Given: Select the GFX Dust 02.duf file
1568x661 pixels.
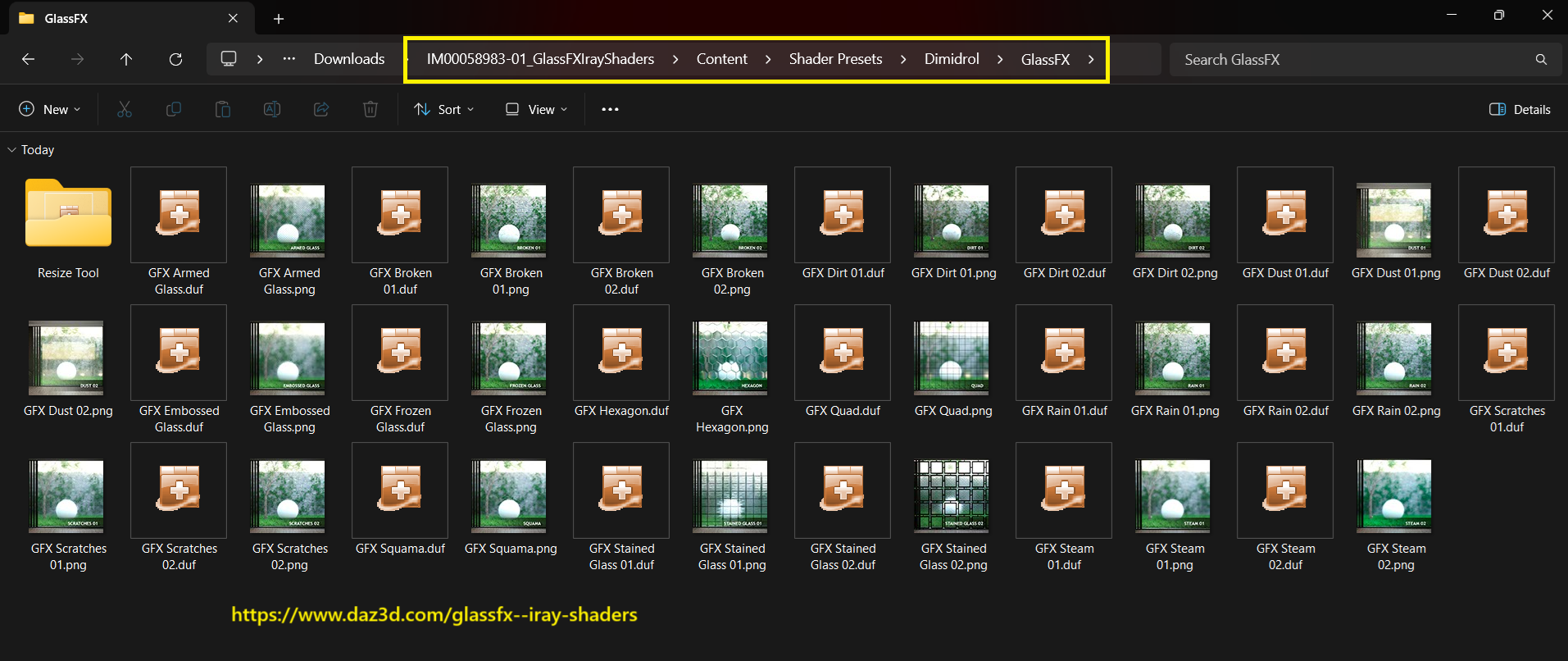Looking at the screenshot, I should coord(1507,225).
